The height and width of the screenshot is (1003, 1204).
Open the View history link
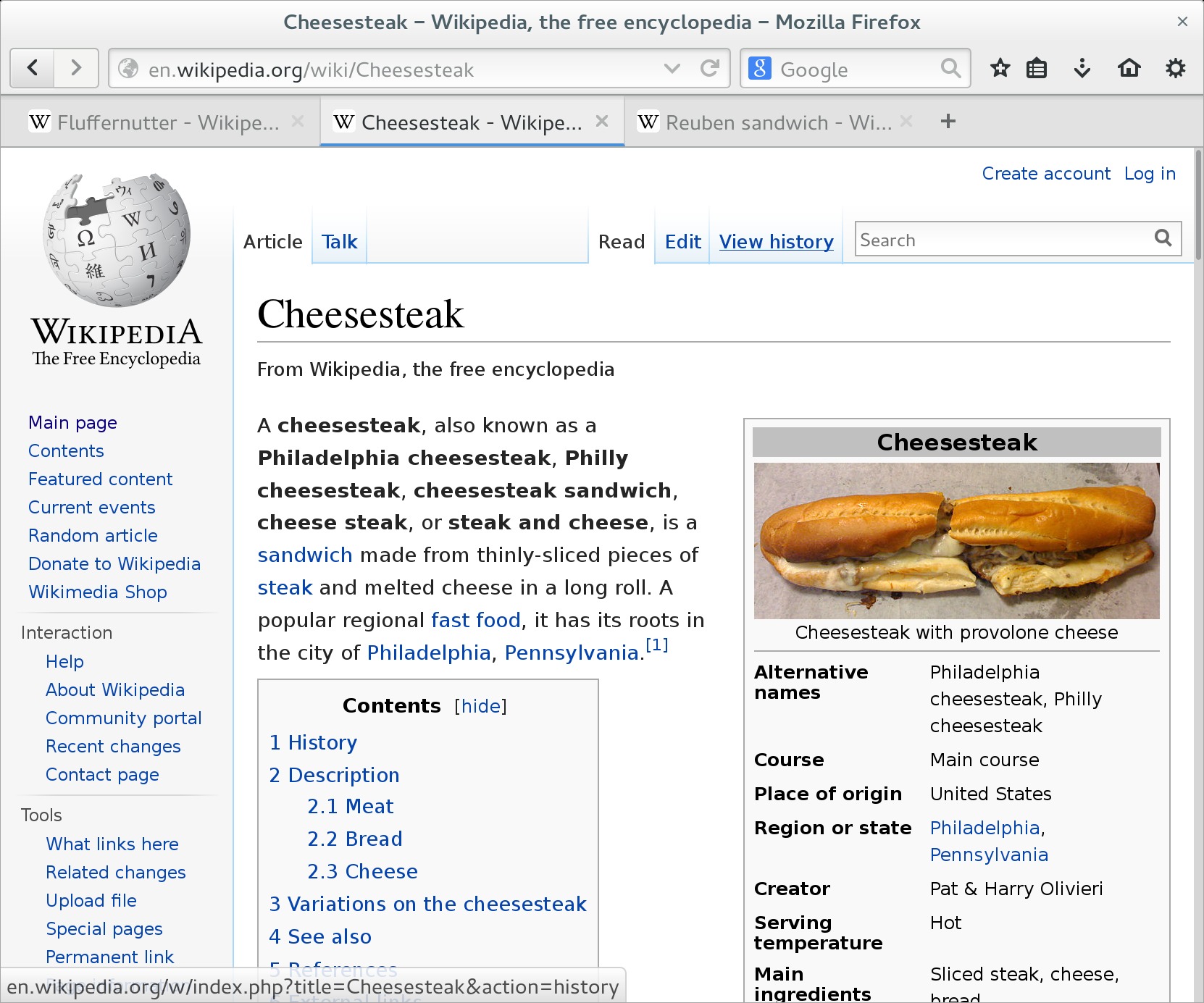pyautogui.click(x=776, y=242)
